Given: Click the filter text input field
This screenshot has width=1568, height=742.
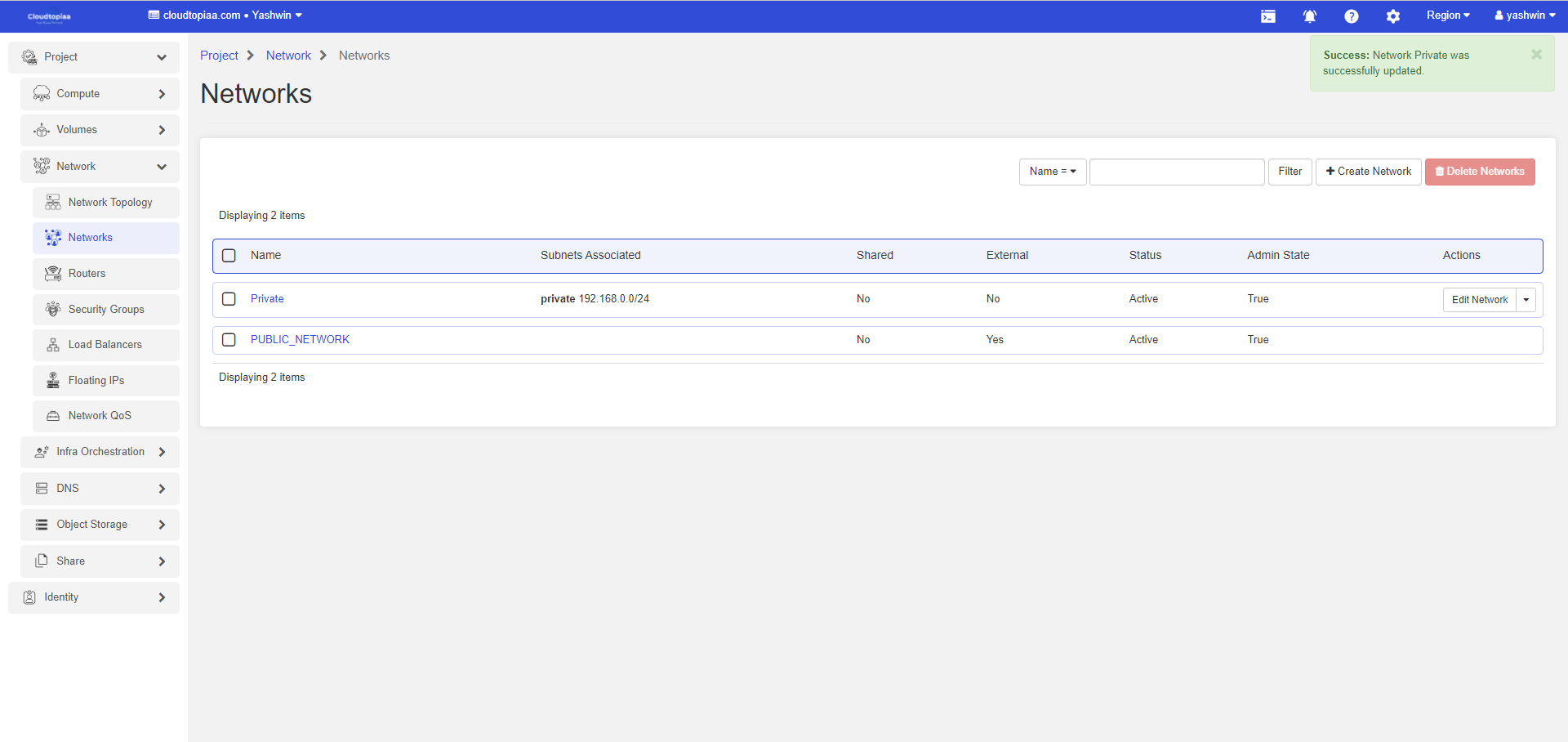Looking at the screenshot, I should (1176, 172).
